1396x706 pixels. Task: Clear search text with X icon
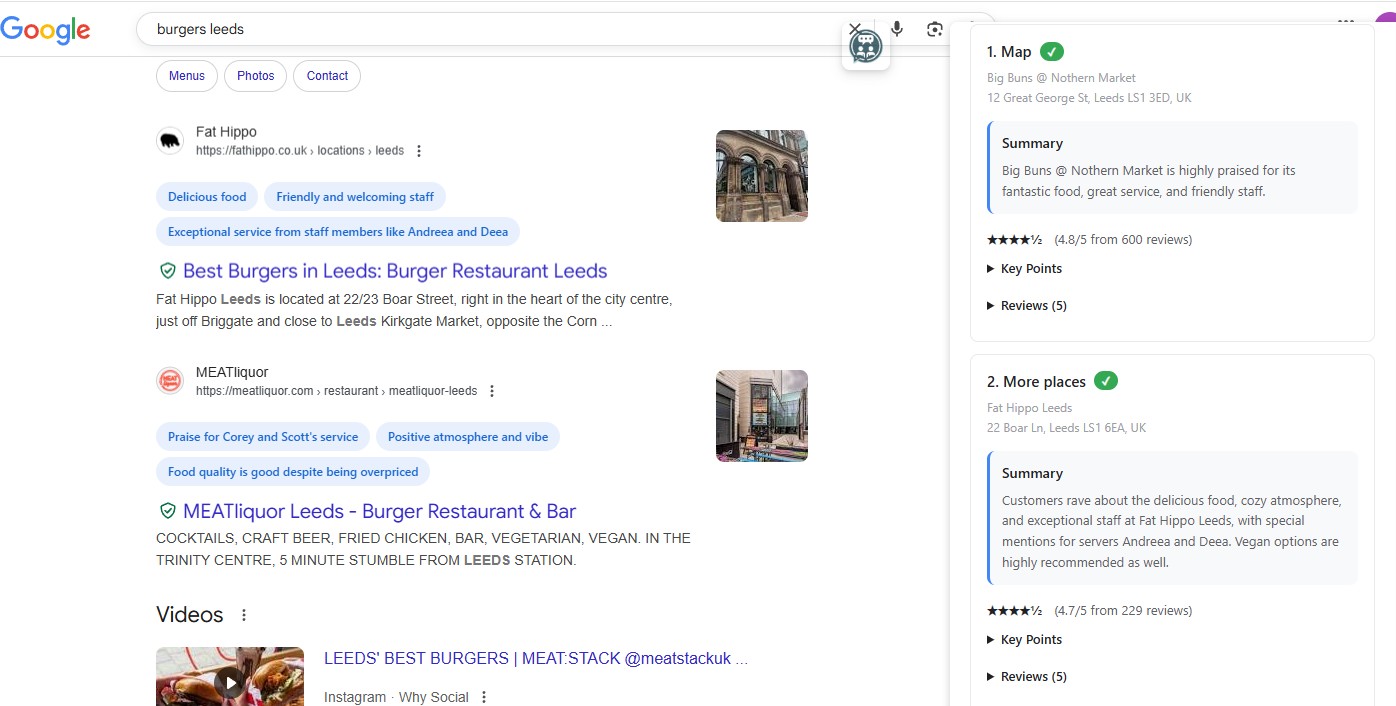(854, 29)
